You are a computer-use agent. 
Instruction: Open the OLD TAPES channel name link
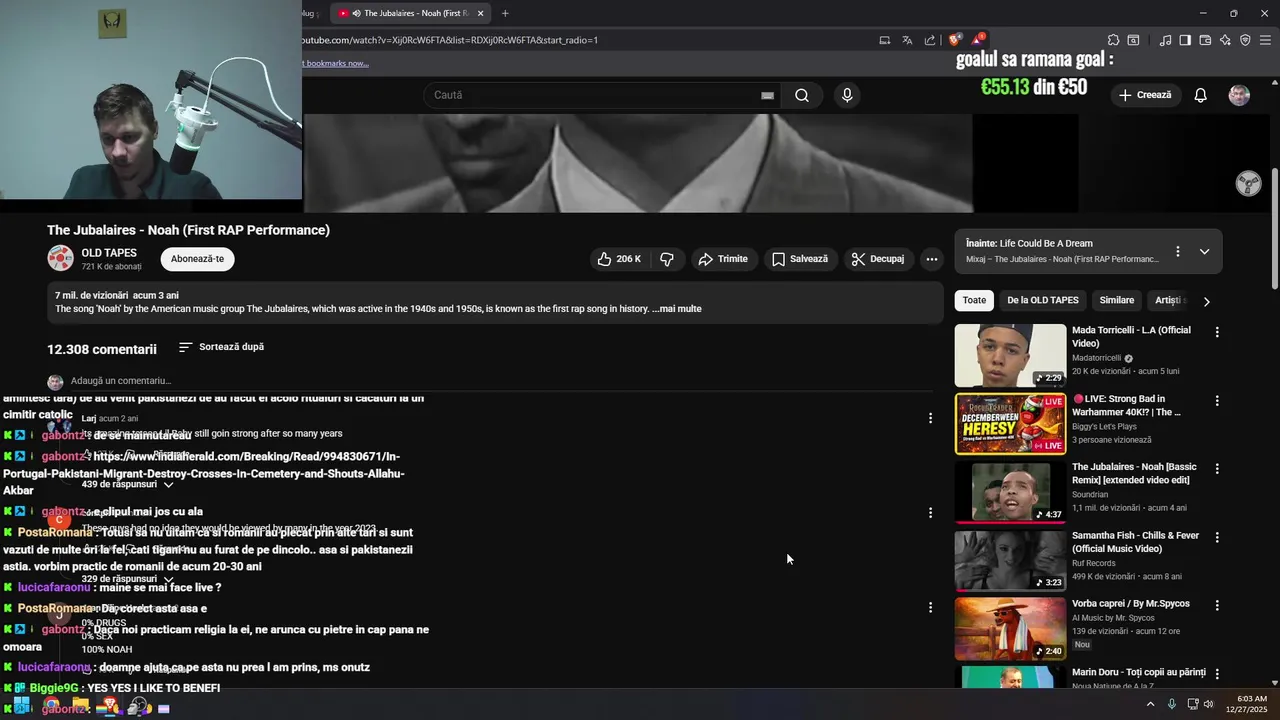pyautogui.click(x=109, y=253)
